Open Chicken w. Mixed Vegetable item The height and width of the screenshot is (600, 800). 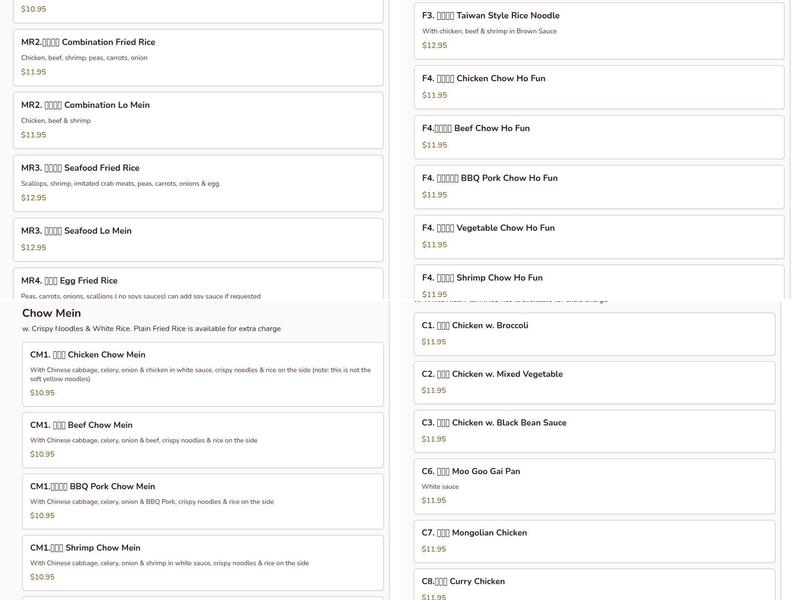[594, 382]
